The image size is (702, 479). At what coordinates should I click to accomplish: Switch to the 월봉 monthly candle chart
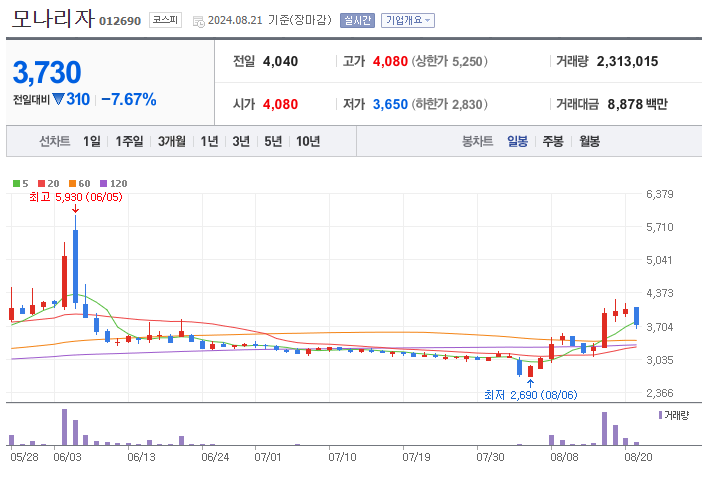[x=590, y=141]
